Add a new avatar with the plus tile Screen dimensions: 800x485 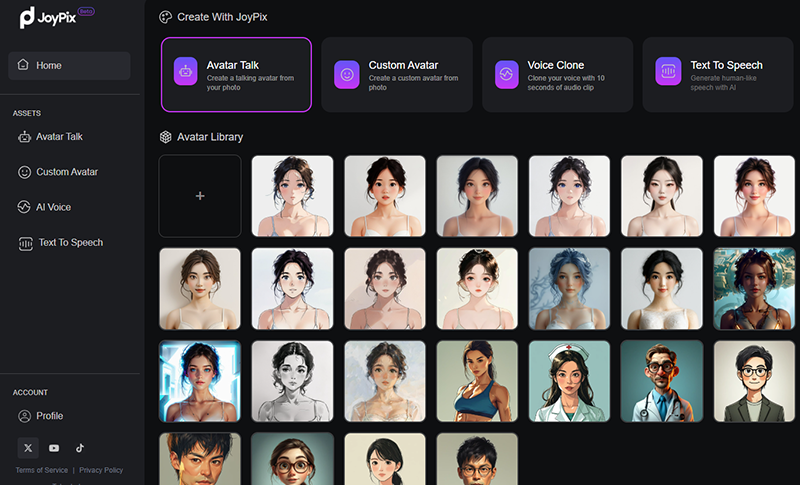point(200,196)
